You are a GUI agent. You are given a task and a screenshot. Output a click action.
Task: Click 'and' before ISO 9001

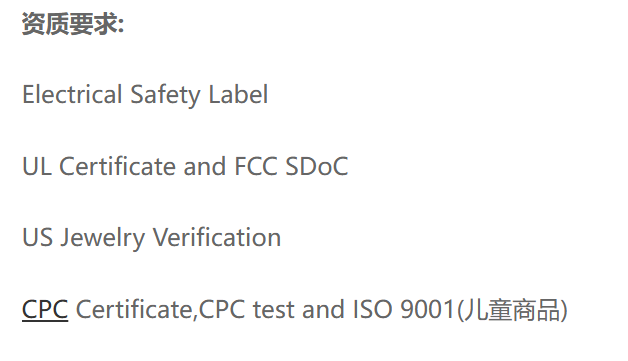[x=323, y=309]
